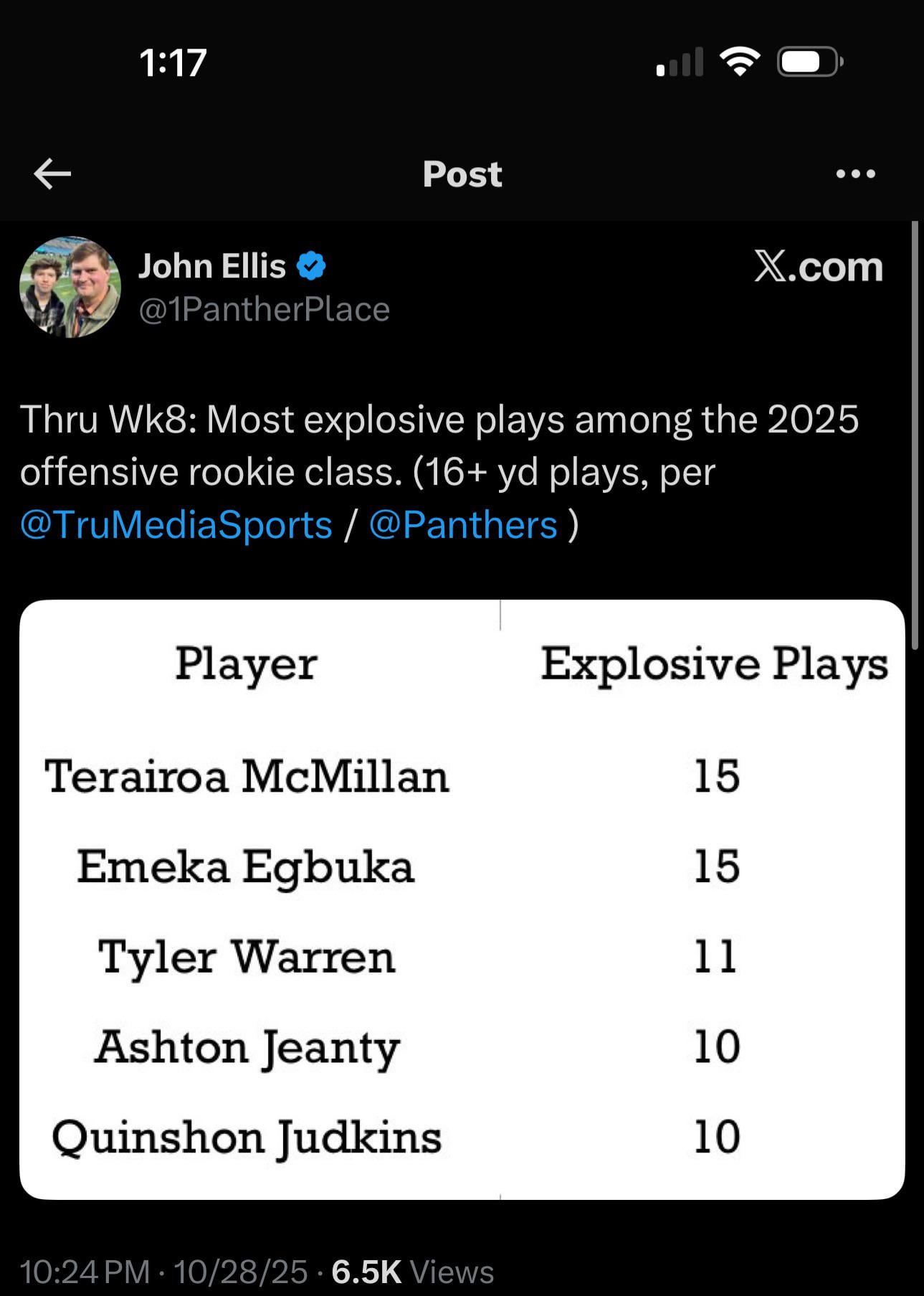Open John Ellis profile picture

coord(70,287)
